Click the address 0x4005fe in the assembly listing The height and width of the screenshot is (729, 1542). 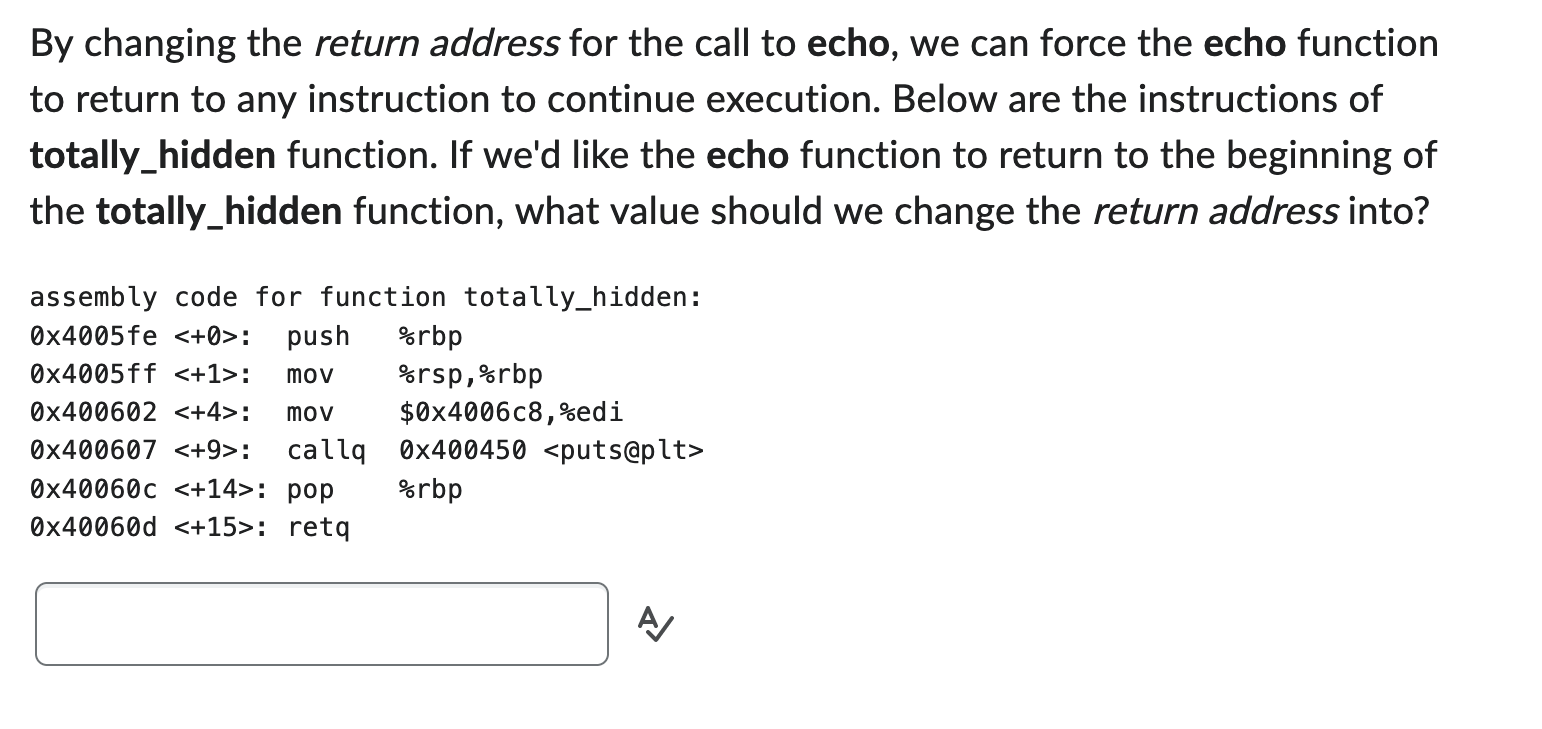[93, 336]
